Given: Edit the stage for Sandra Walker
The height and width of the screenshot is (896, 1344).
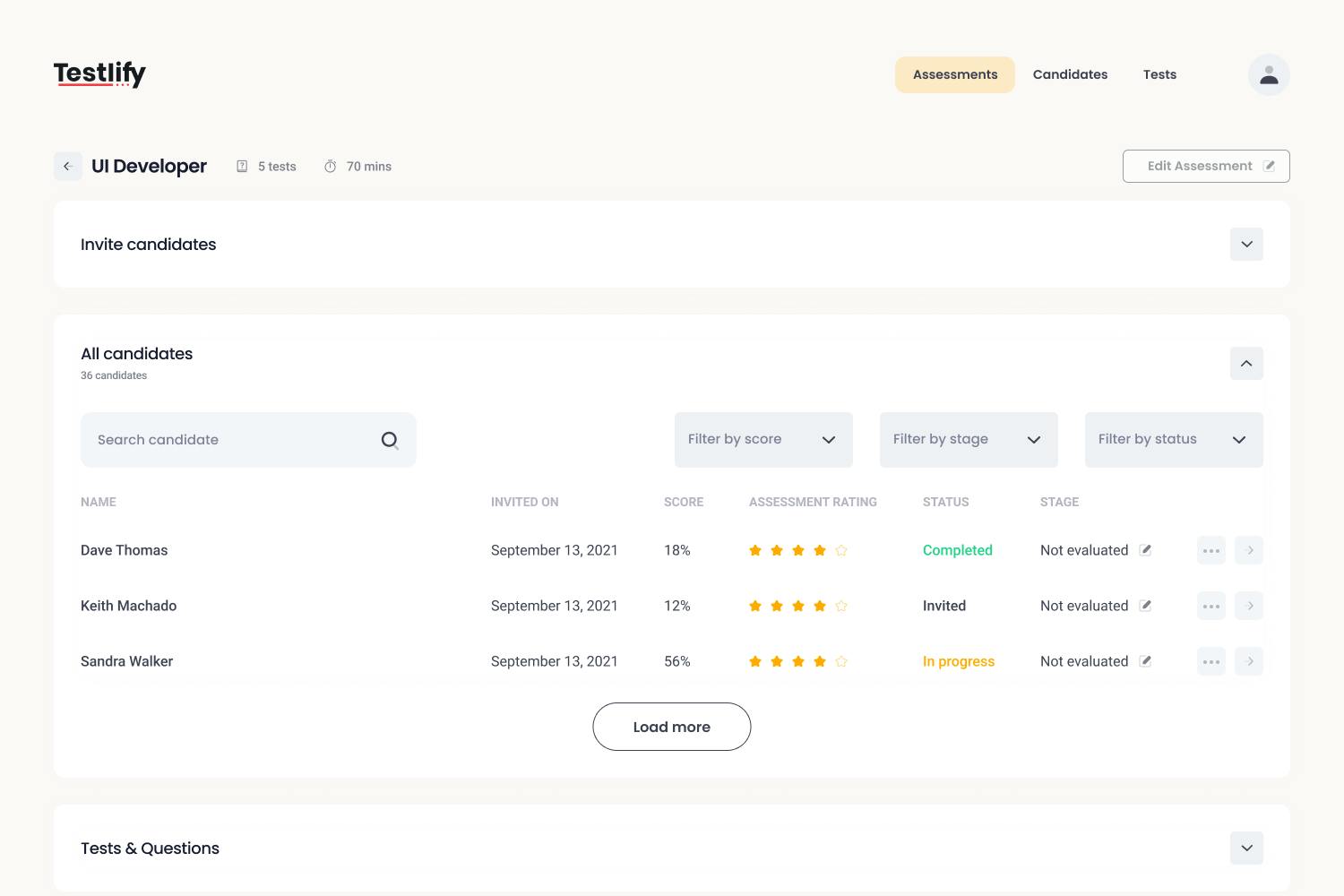Looking at the screenshot, I should tap(1146, 660).
